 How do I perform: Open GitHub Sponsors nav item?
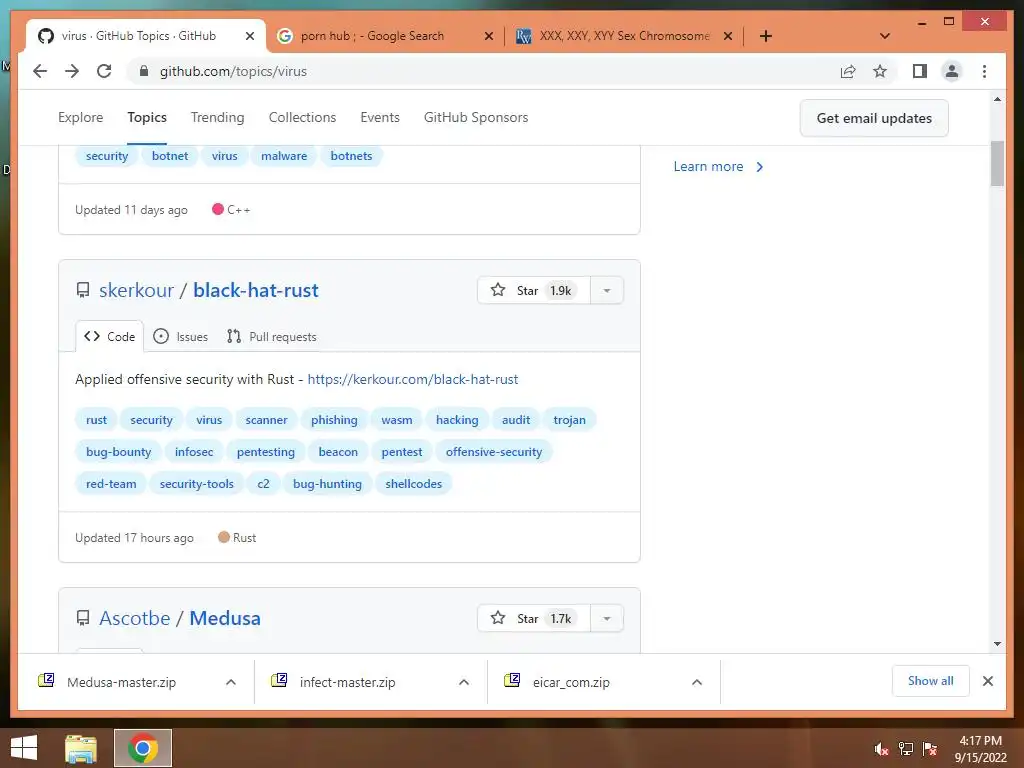(476, 118)
